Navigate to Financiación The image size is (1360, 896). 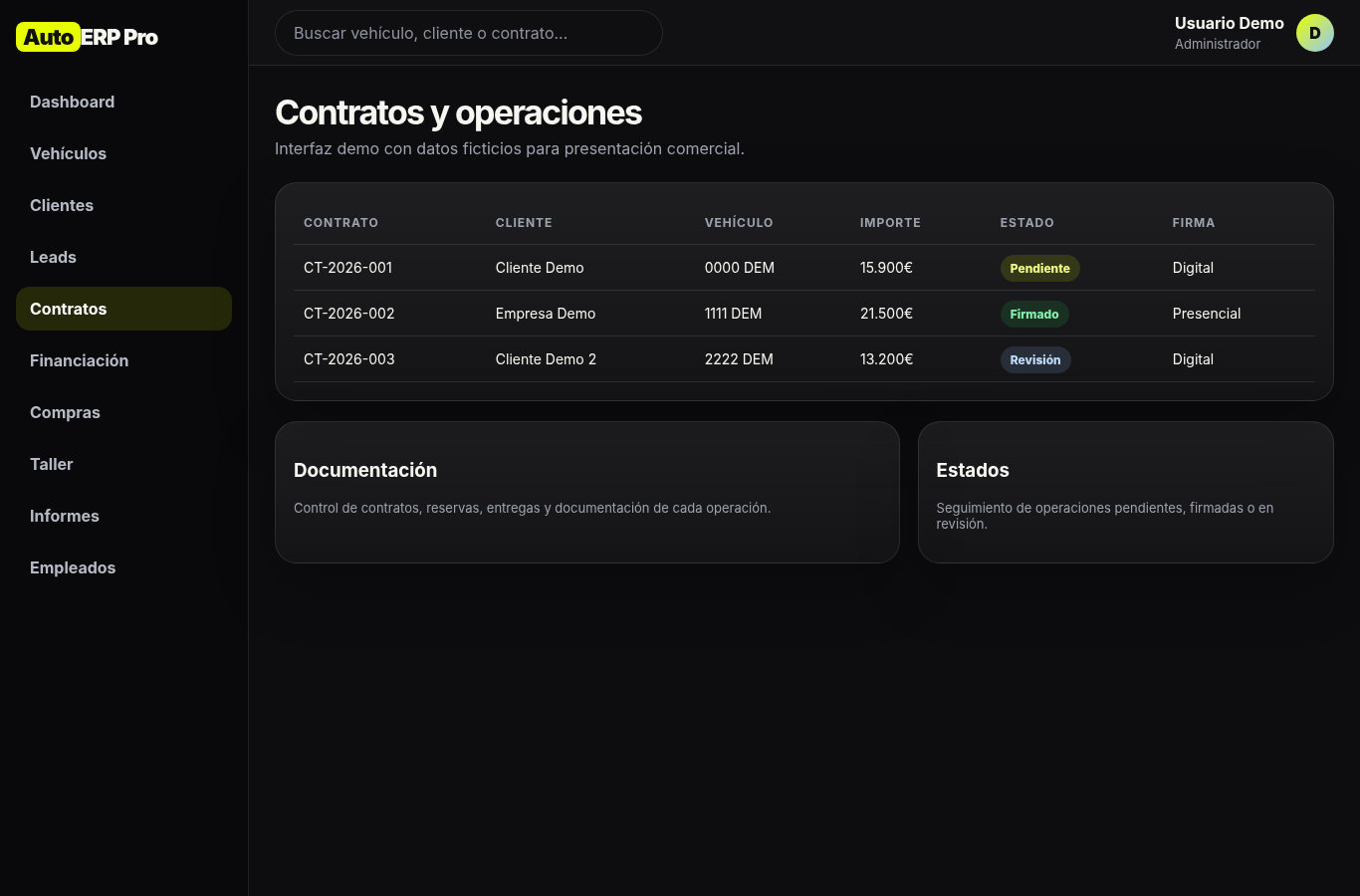tap(123, 360)
